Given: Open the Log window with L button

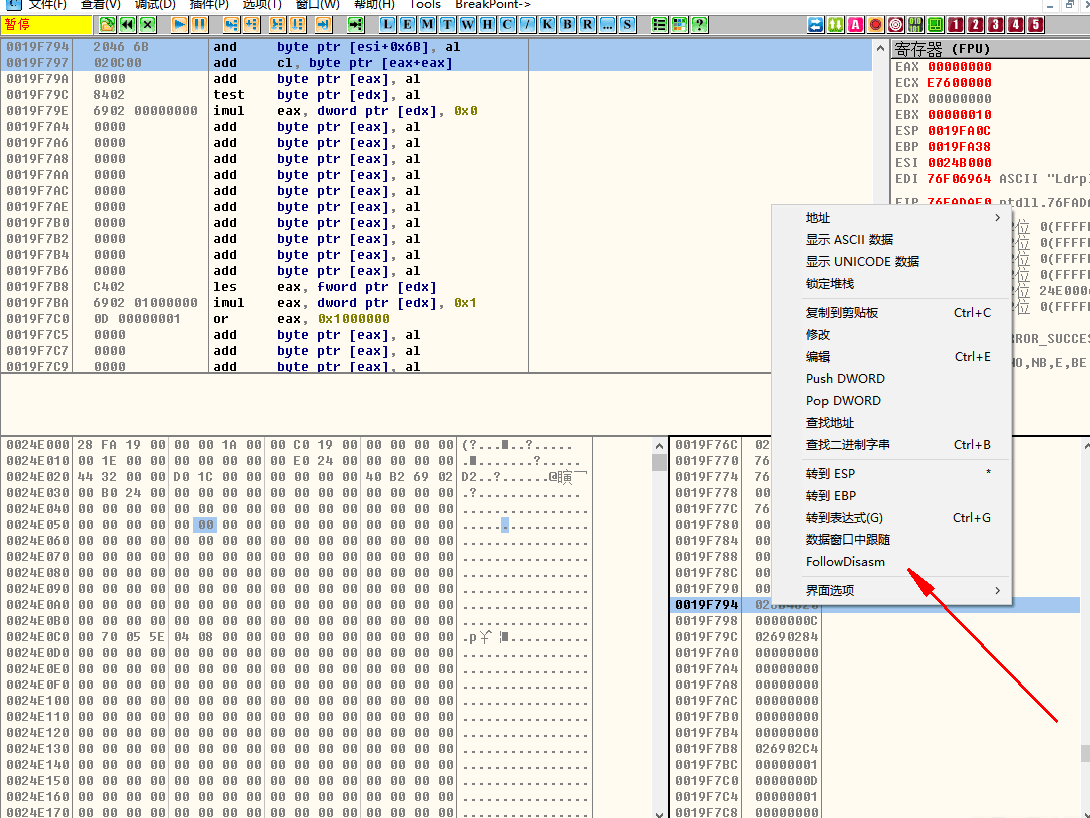Looking at the screenshot, I should click(387, 25).
